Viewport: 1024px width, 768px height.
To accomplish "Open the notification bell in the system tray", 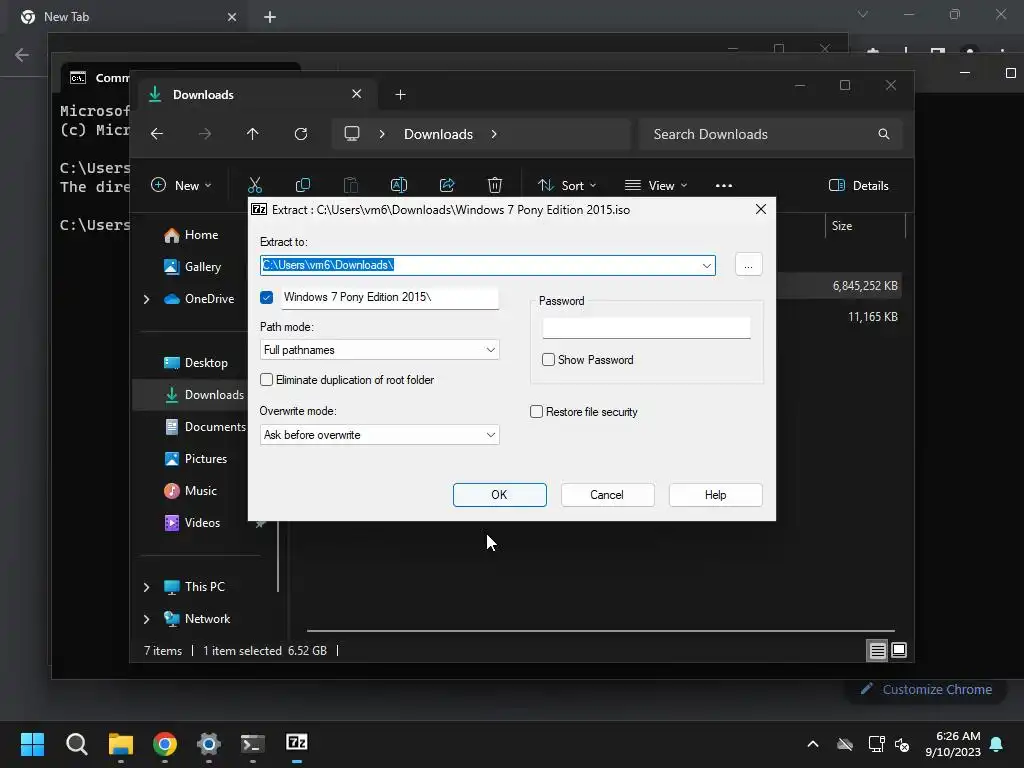I will pos(997,744).
